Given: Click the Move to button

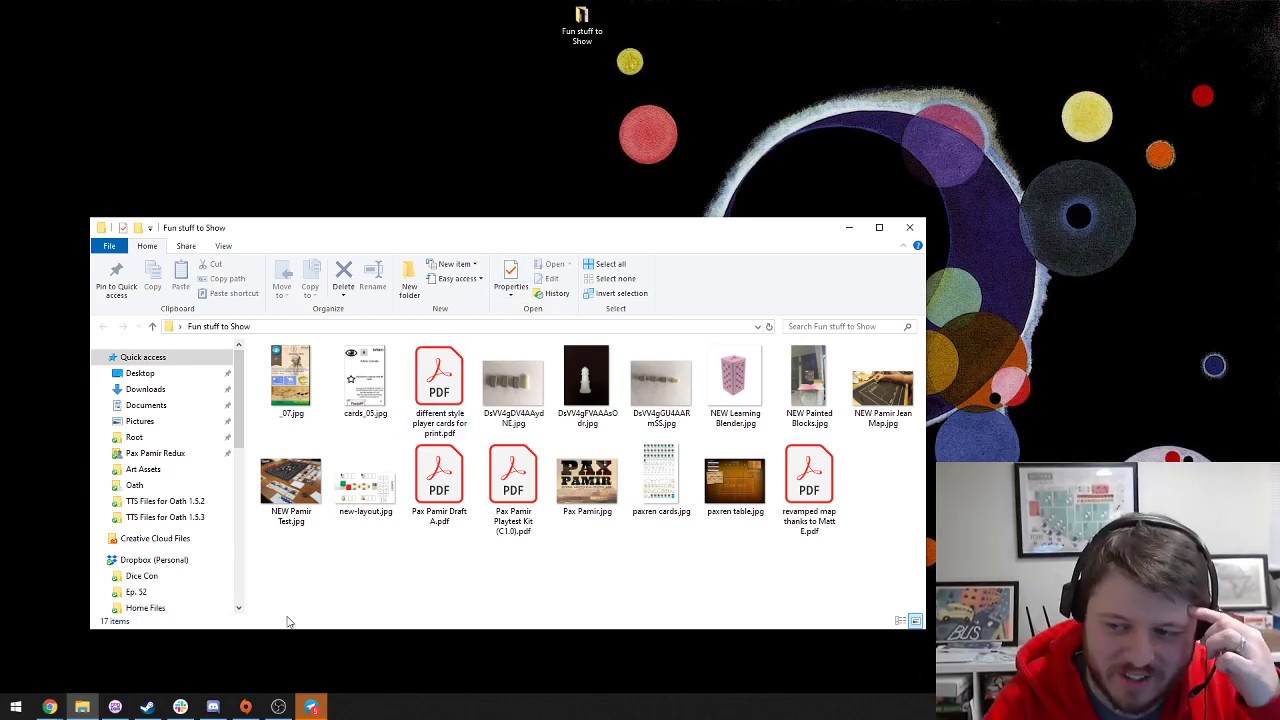Looking at the screenshot, I should pyautogui.click(x=282, y=279).
